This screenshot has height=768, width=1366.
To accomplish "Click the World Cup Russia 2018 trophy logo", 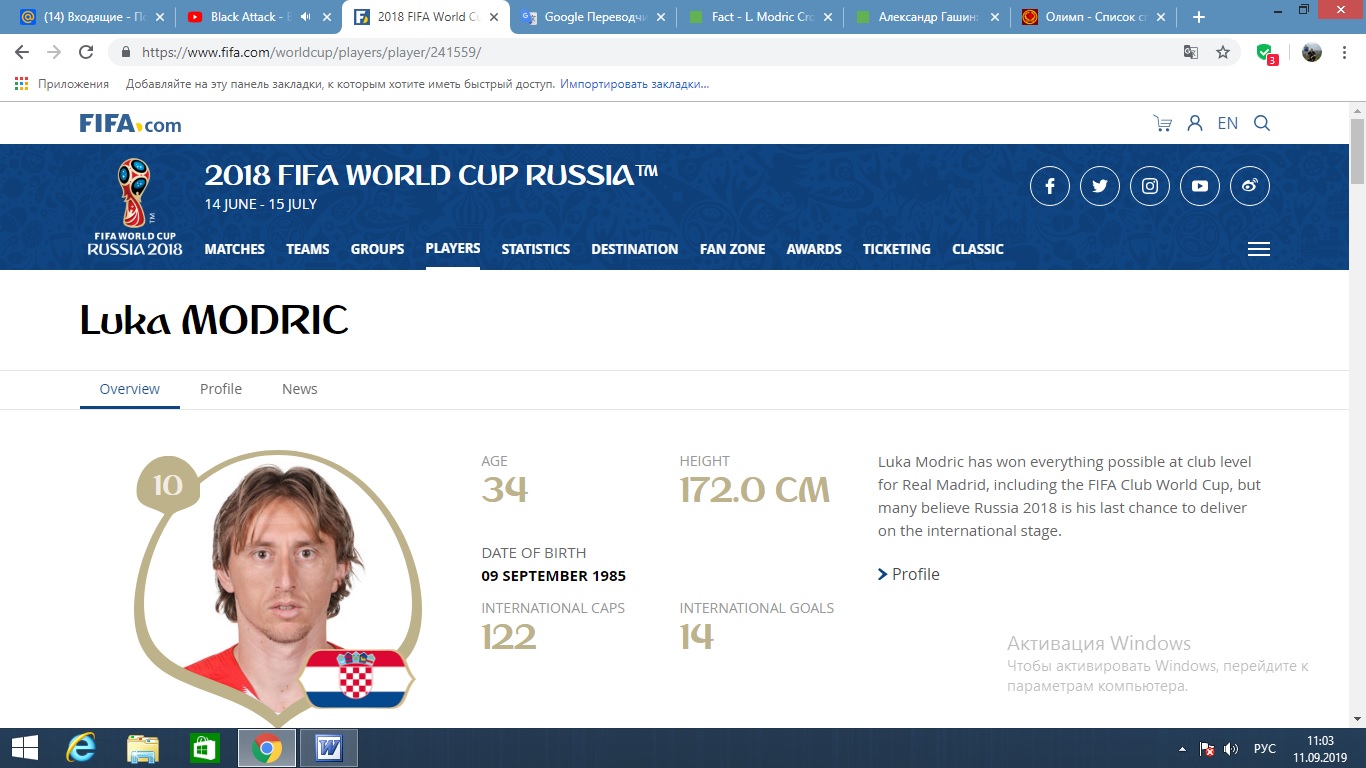I will [134, 207].
